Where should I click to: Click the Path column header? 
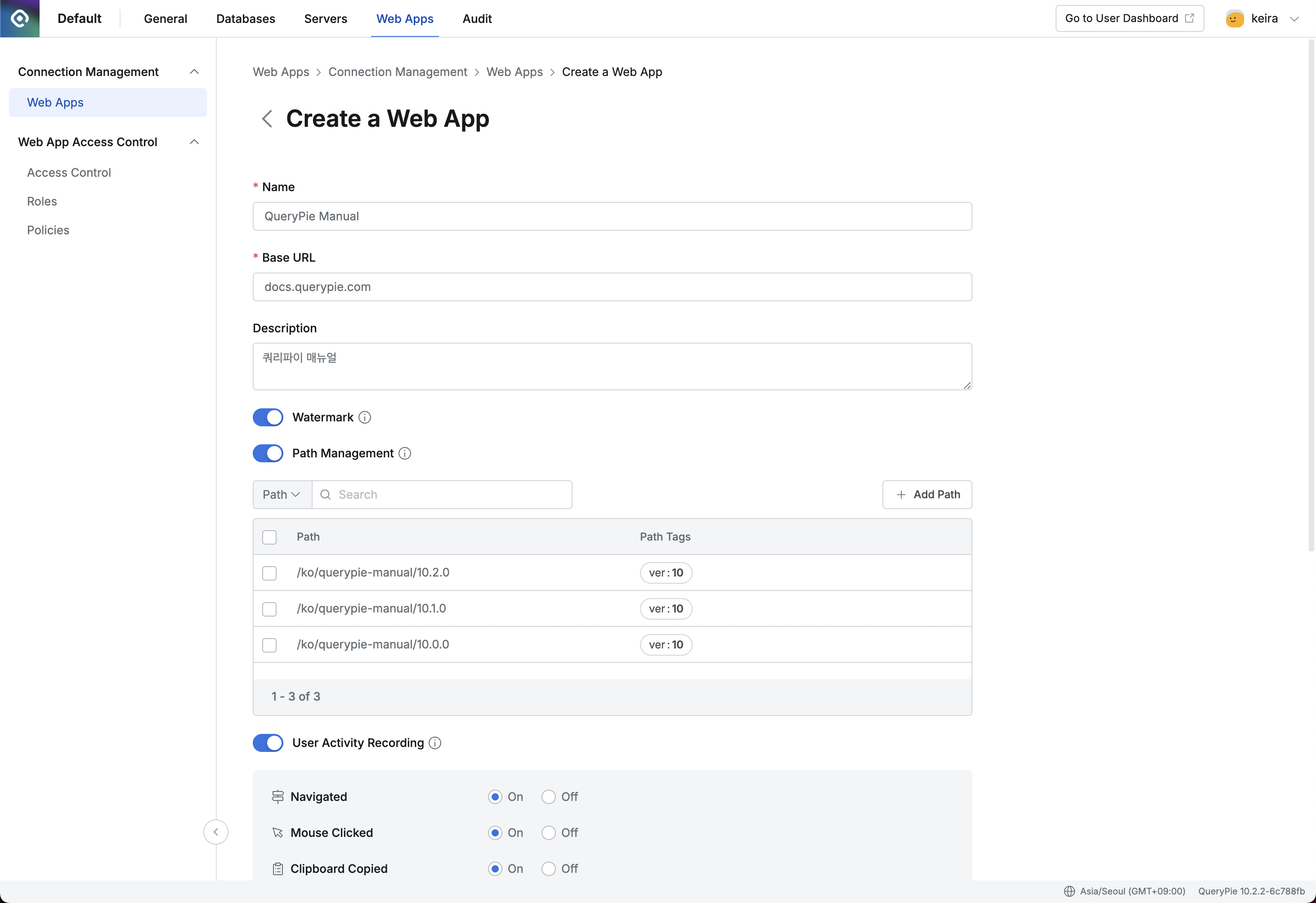click(x=308, y=536)
